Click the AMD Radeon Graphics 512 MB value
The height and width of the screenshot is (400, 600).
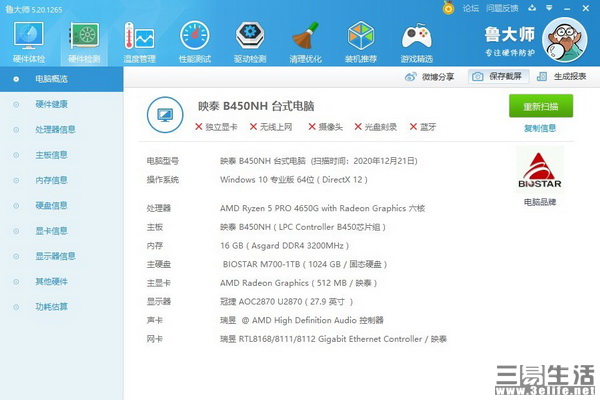click(298, 283)
